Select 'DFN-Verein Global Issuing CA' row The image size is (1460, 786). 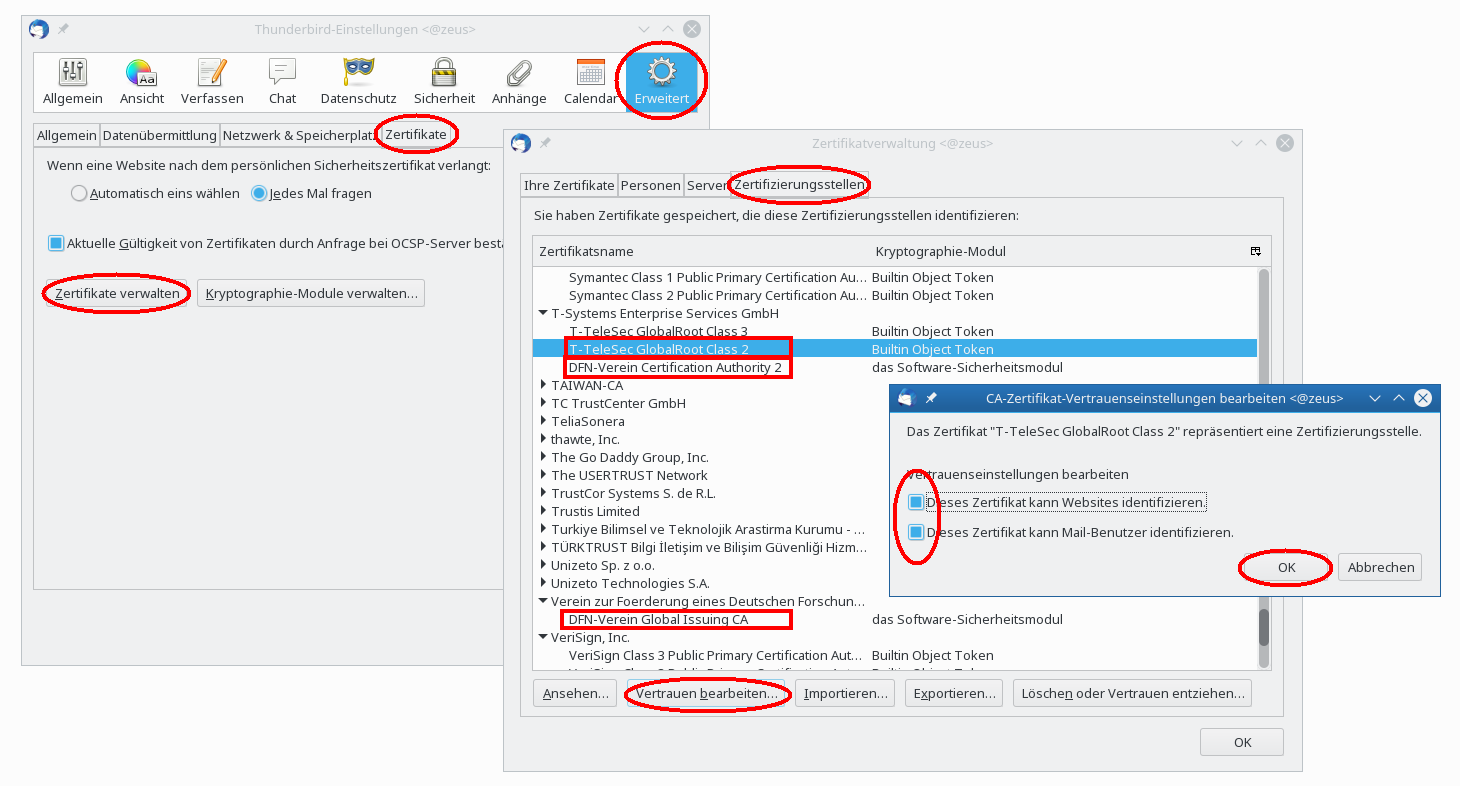pos(895,619)
